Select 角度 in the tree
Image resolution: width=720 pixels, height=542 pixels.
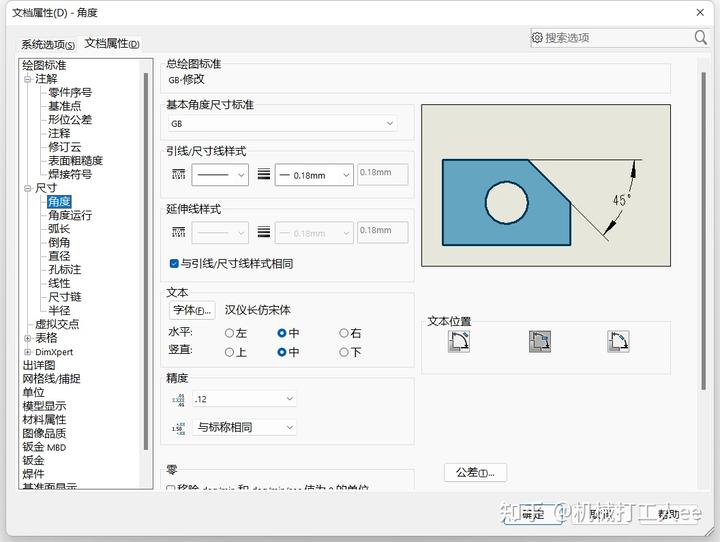pos(59,202)
